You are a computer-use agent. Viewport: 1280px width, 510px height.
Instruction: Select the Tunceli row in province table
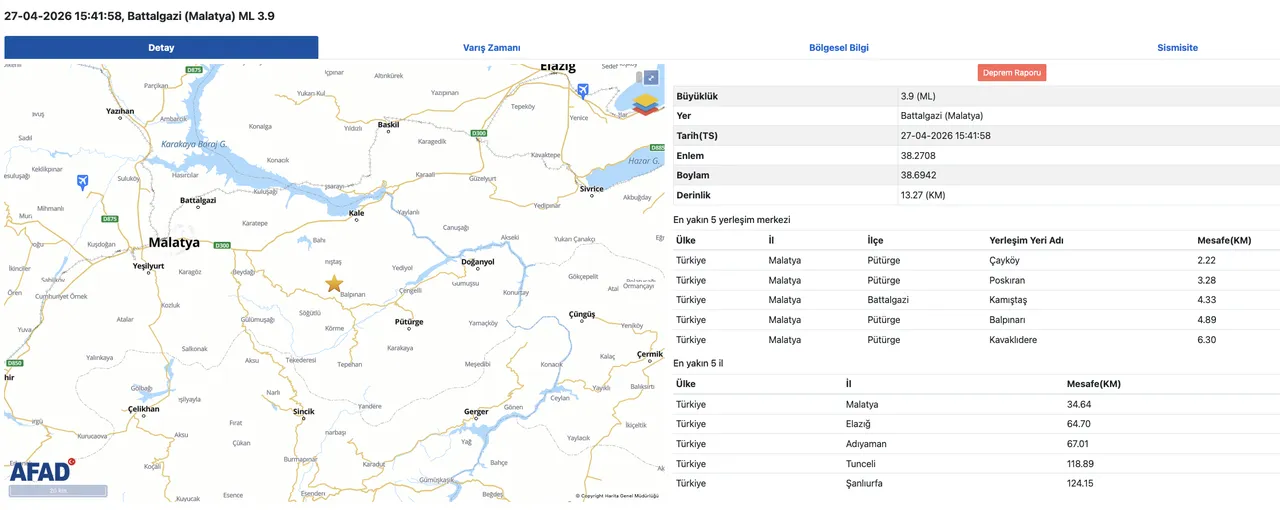click(975, 464)
